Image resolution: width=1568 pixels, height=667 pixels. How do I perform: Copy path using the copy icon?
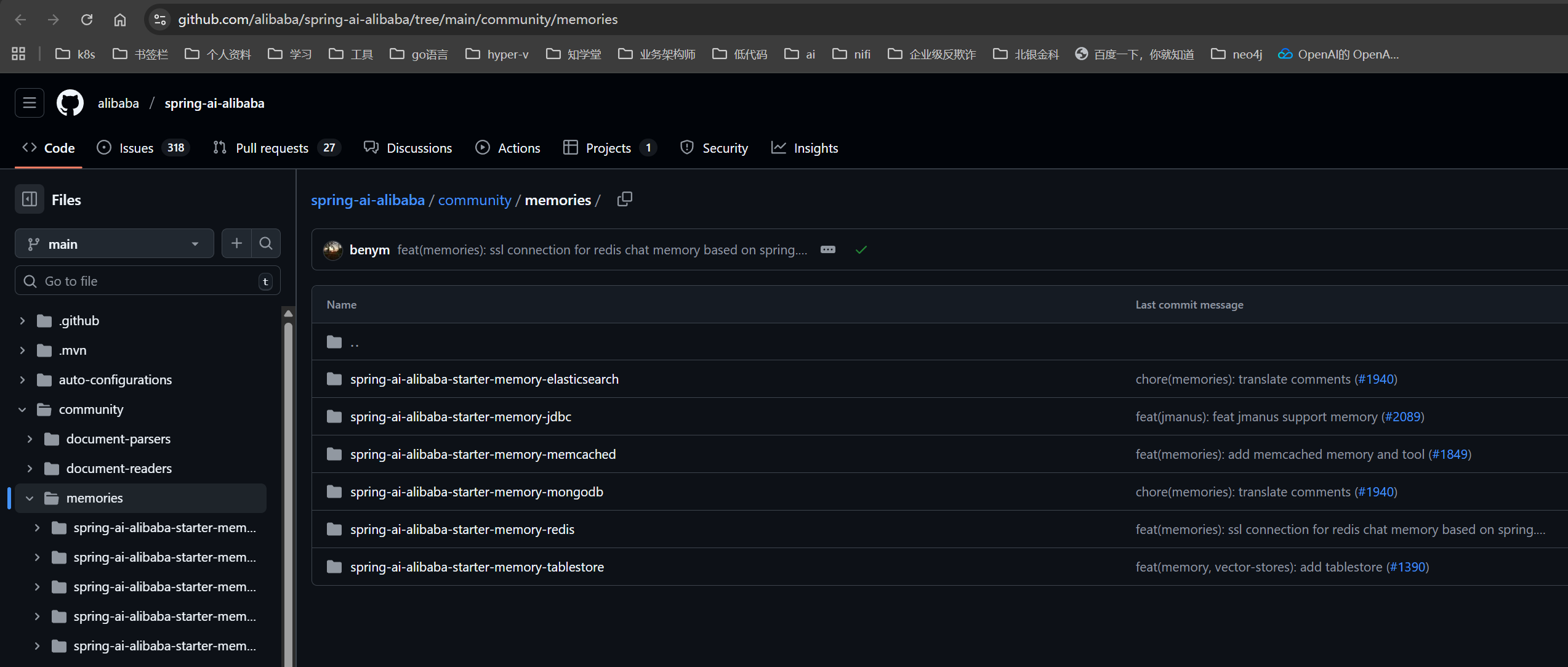click(624, 200)
